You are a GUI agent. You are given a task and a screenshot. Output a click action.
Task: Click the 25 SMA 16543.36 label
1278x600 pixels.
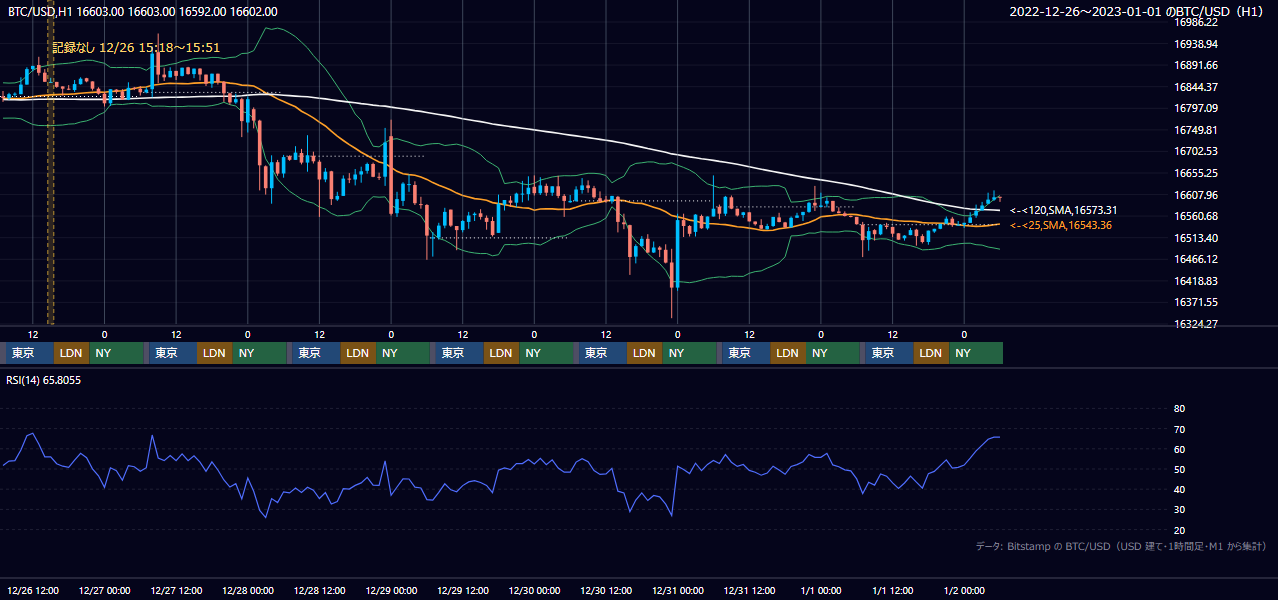1061,225
